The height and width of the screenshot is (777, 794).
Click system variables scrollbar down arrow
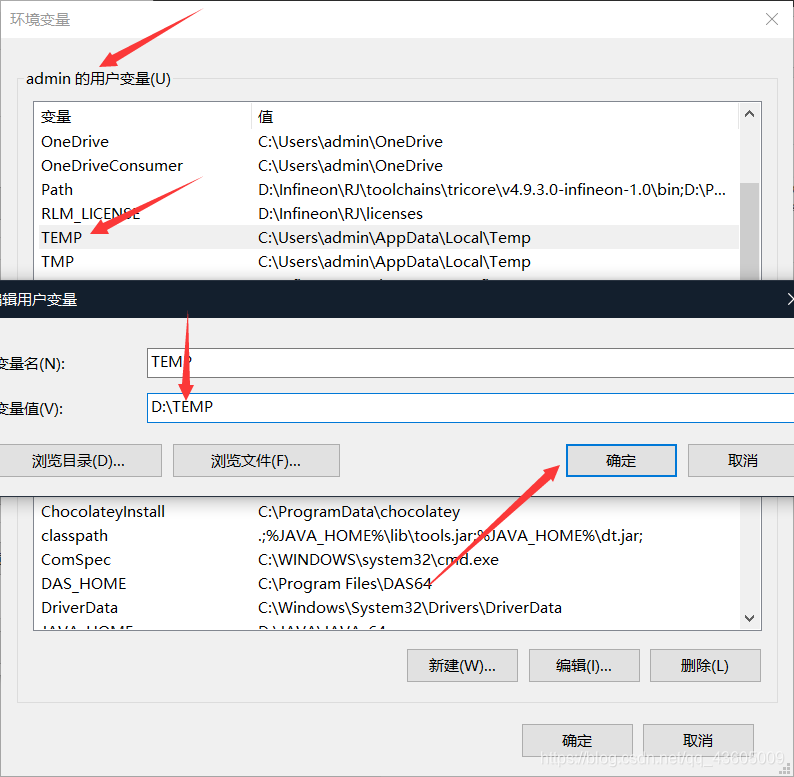tap(749, 618)
